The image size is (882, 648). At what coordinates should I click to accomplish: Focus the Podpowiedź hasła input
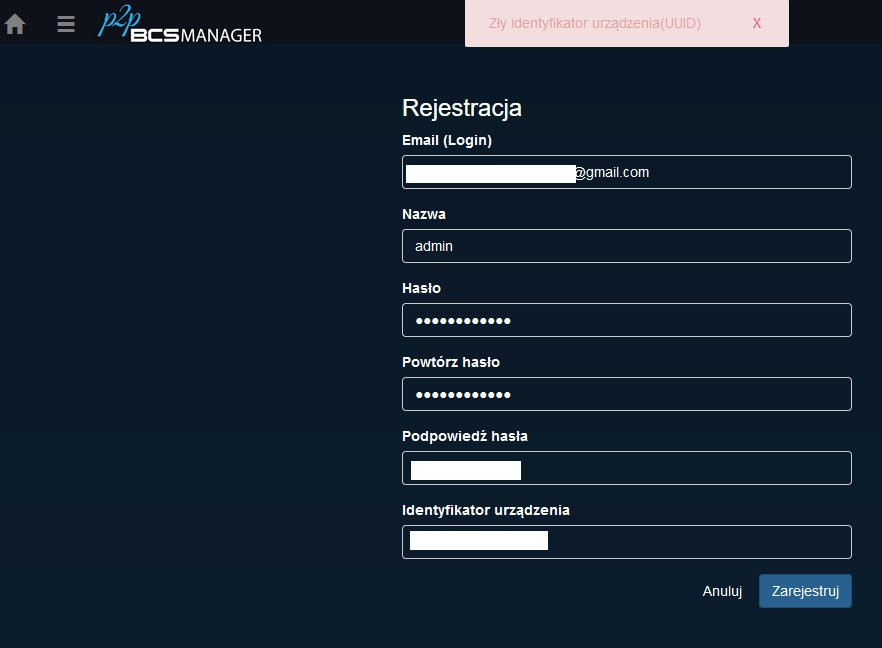pyautogui.click(x=627, y=468)
